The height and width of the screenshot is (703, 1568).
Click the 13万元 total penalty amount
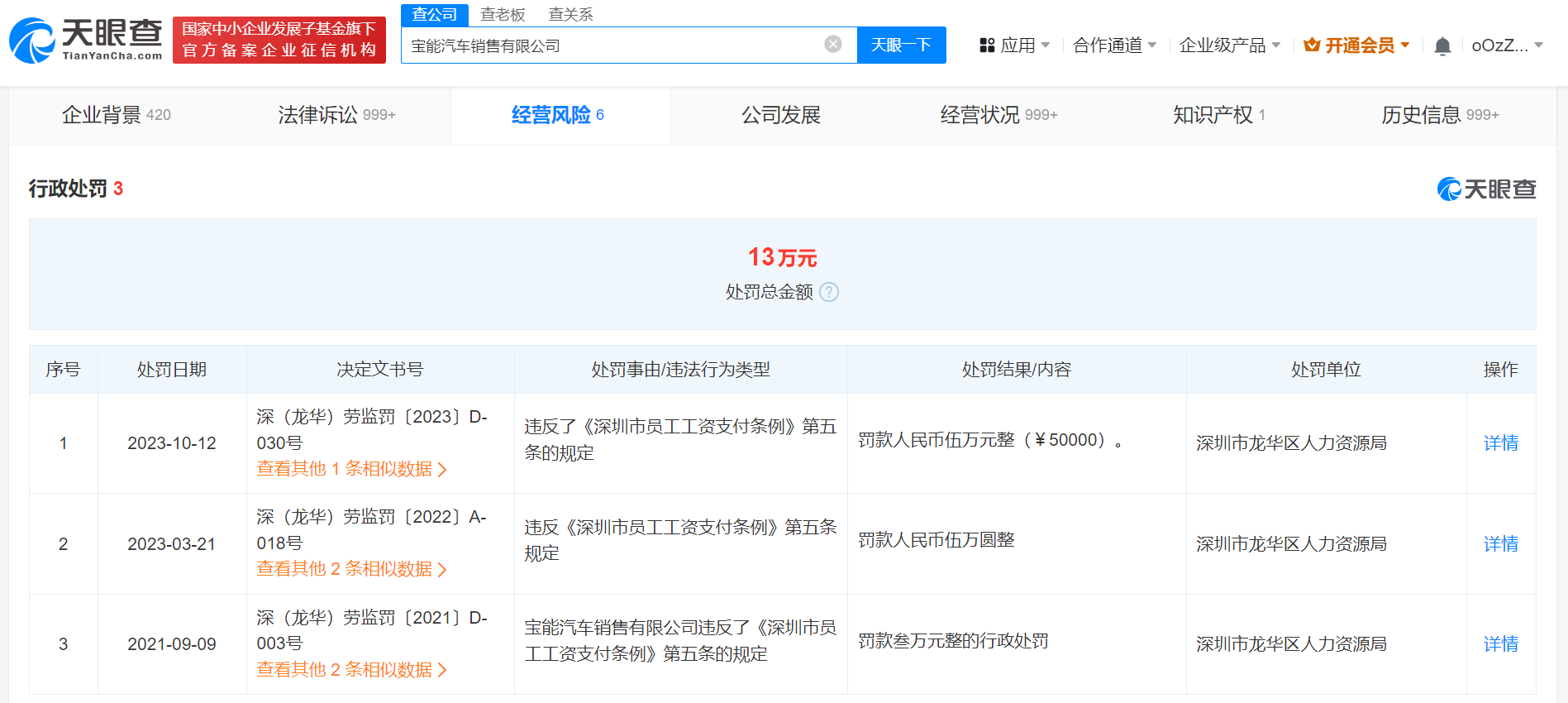pos(782,257)
